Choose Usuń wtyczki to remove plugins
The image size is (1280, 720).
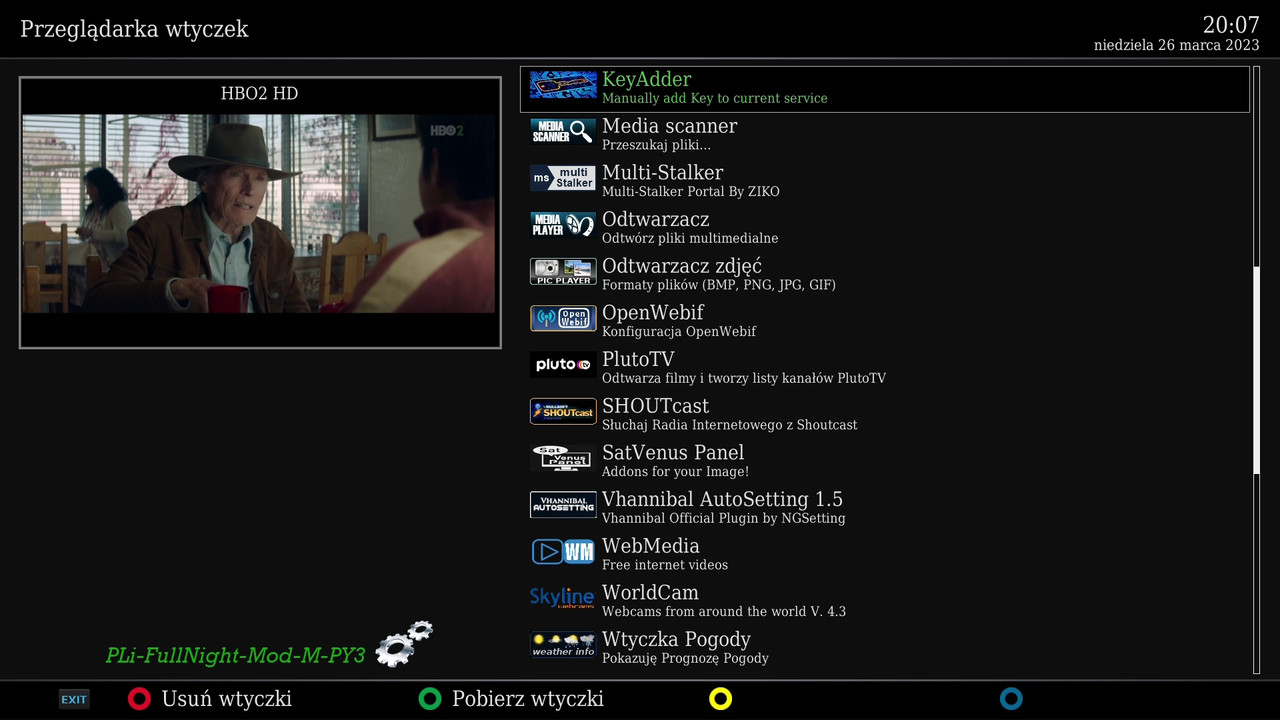pos(227,699)
